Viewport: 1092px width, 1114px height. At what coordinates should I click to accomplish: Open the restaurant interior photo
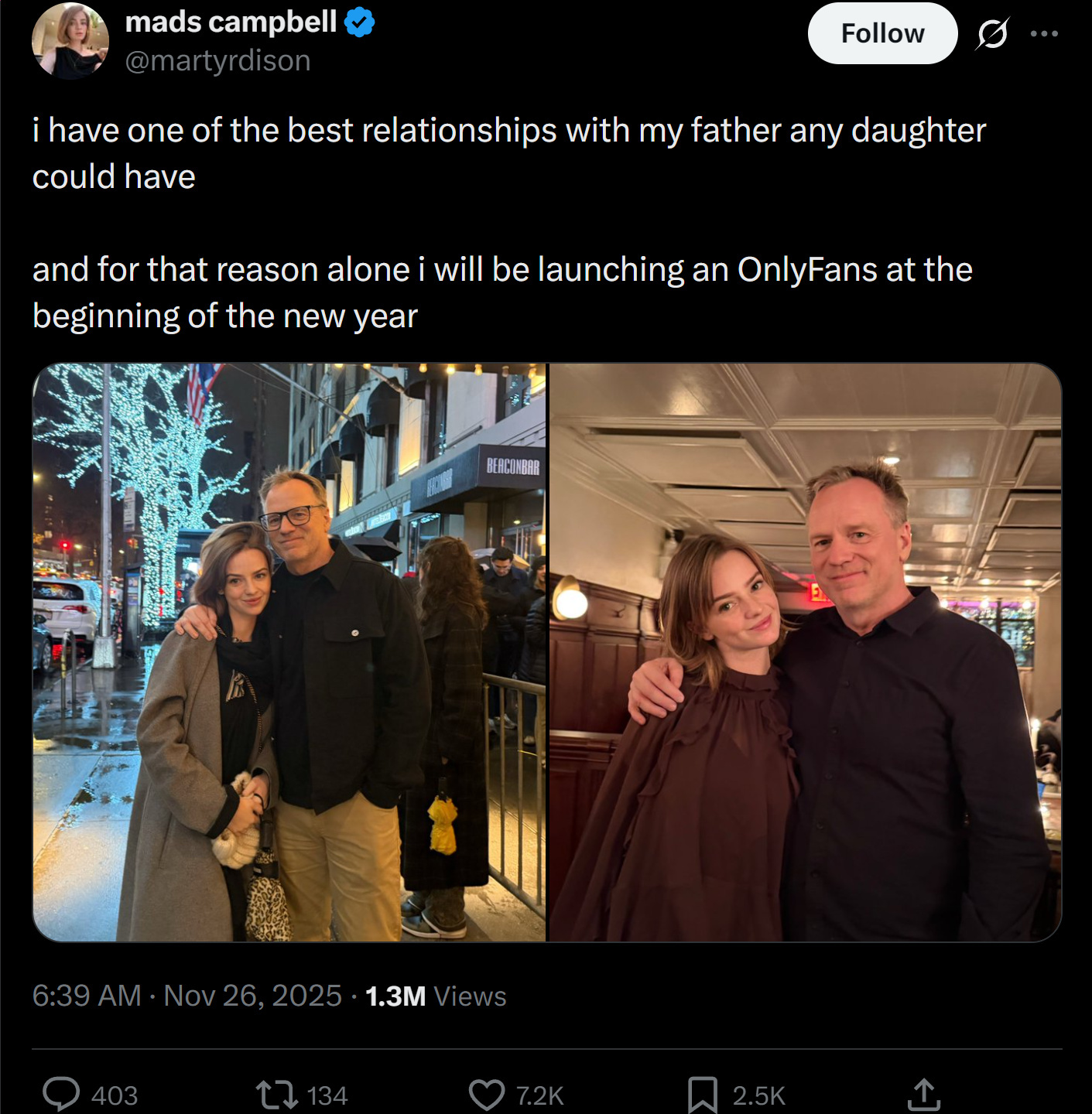[805, 652]
